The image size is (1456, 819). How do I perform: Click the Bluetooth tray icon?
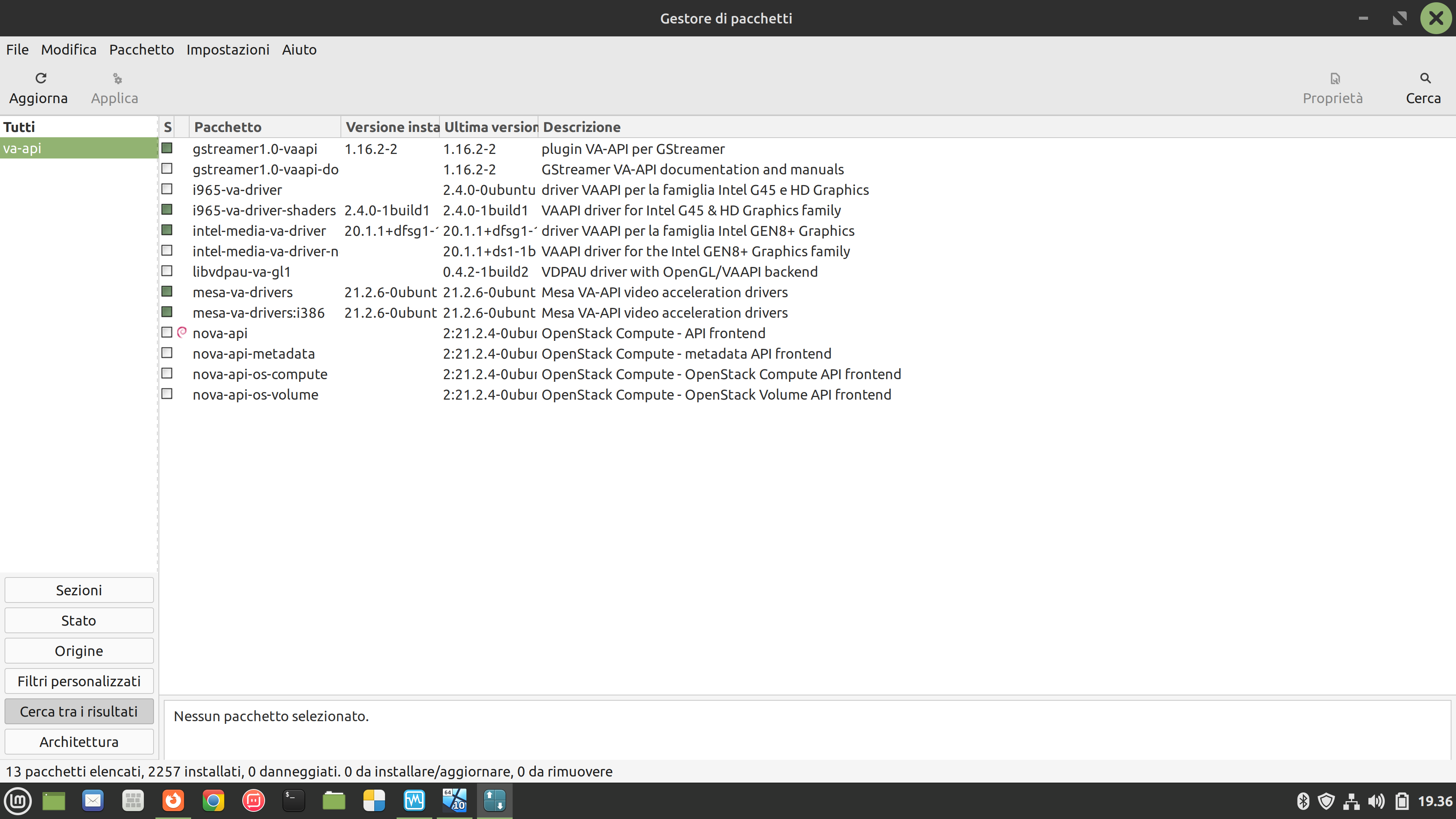pos(1303,801)
